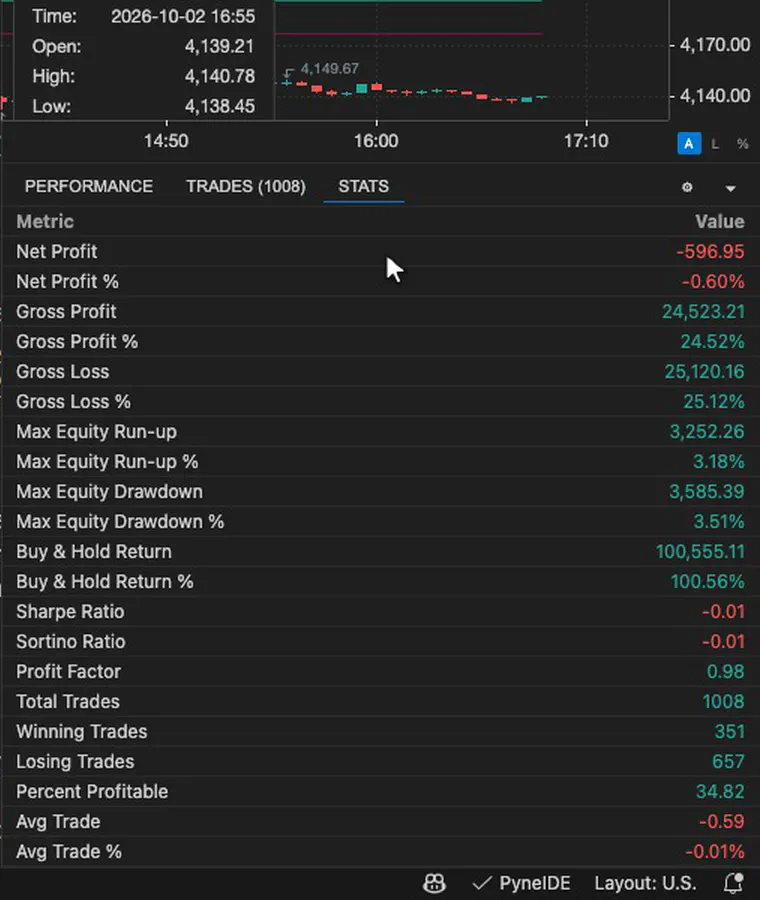Click the Avg Trade value -0.59
Image resolution: width=760 pixels, height=900 pixels.
(x=722, y=821)
